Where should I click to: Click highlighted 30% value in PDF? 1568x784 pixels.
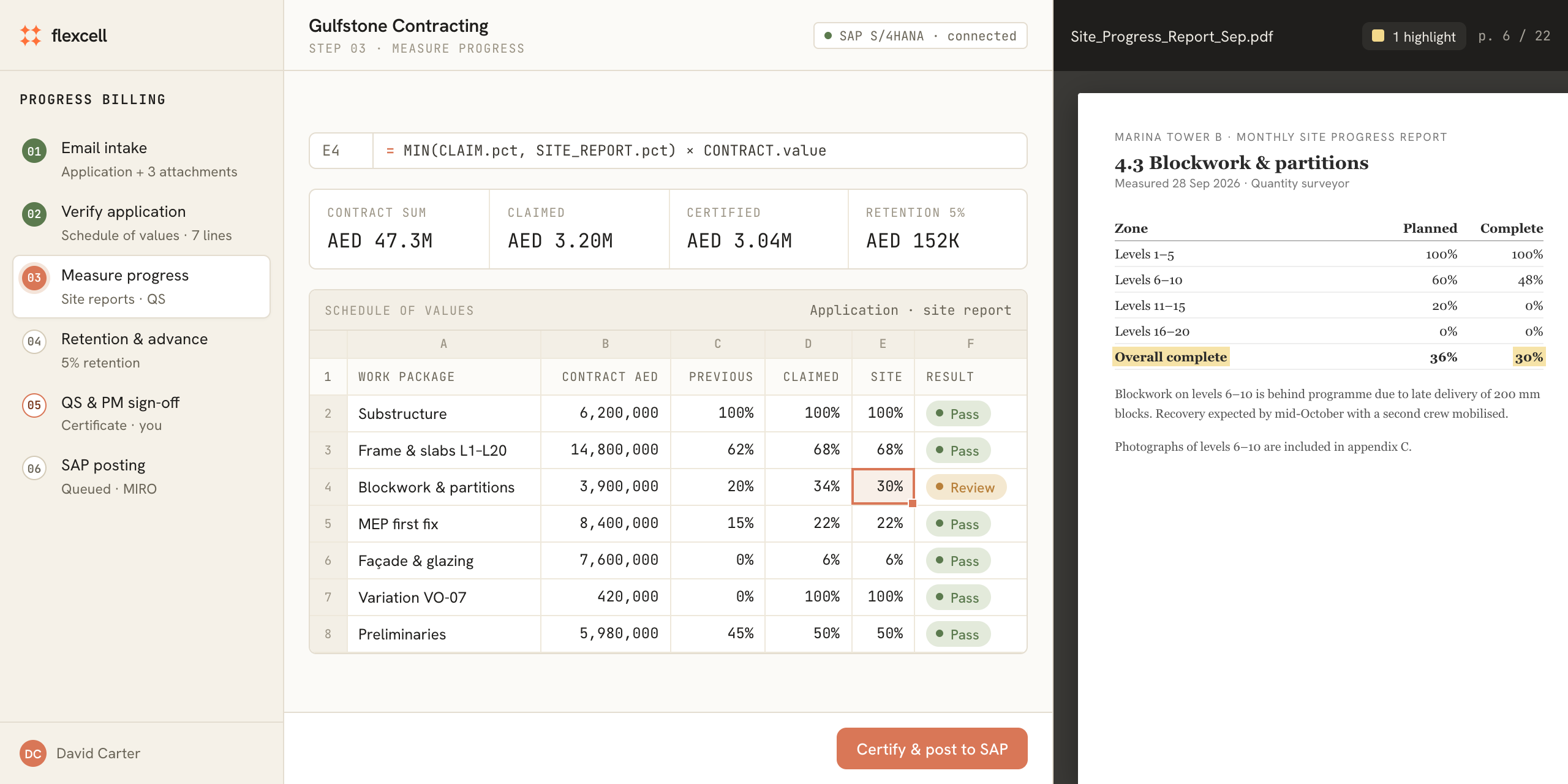[x=1529, y=357]
